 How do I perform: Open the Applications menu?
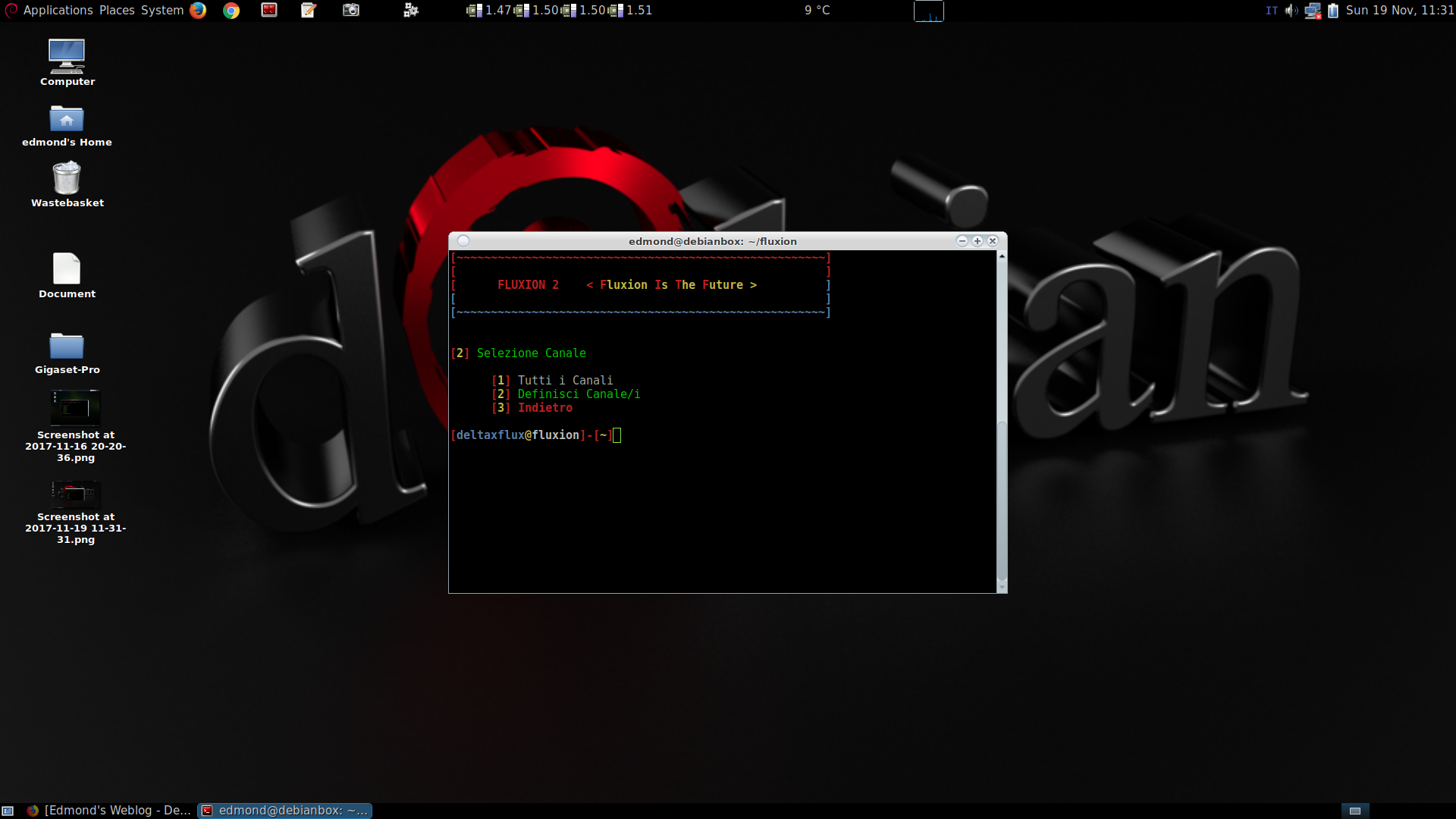(58, 10)
